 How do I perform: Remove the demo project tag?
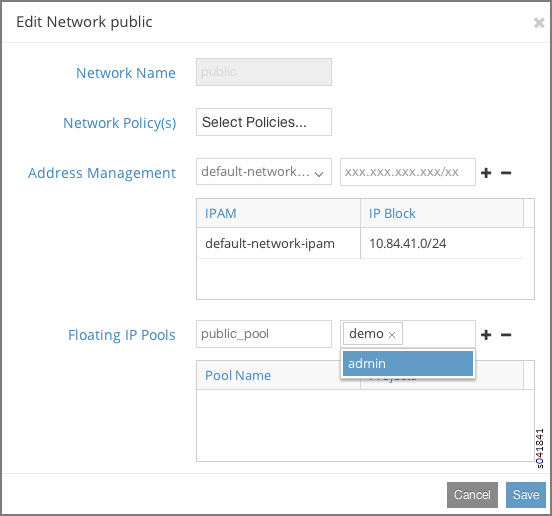pyautogui.click(x=392, y=335)
